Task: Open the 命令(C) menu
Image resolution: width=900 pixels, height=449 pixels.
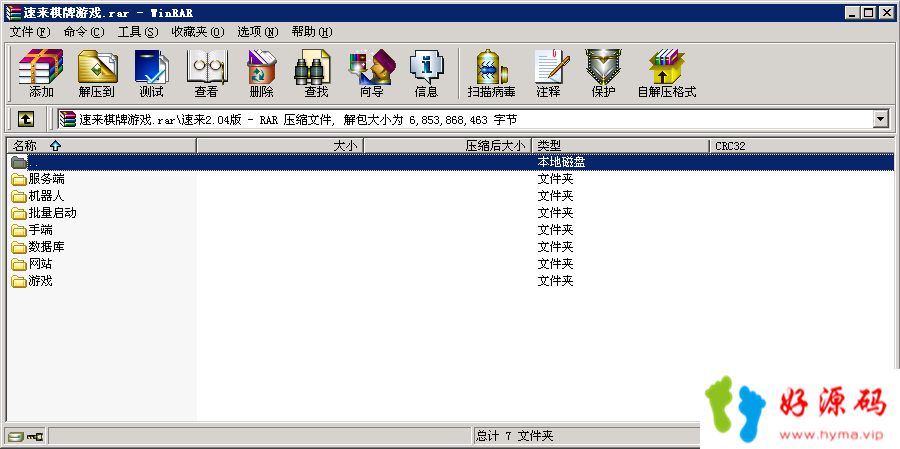Action: [84, 32]
